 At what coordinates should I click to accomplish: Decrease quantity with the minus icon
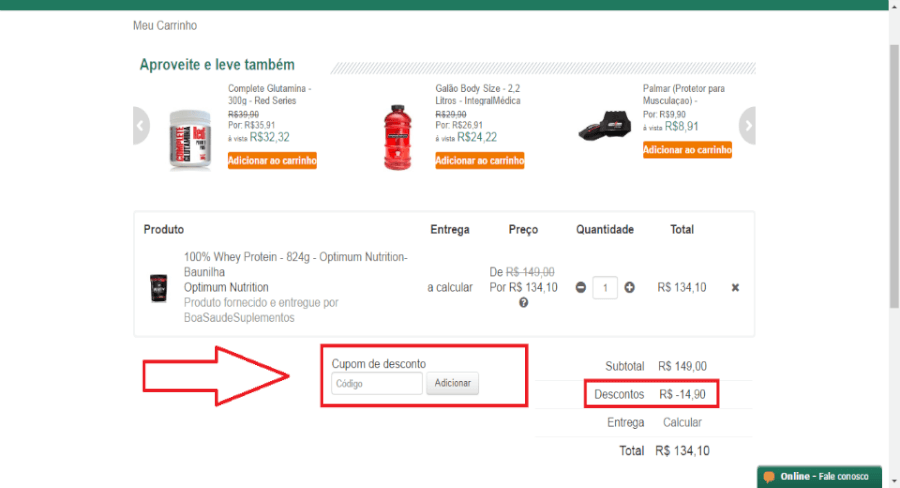581,288
